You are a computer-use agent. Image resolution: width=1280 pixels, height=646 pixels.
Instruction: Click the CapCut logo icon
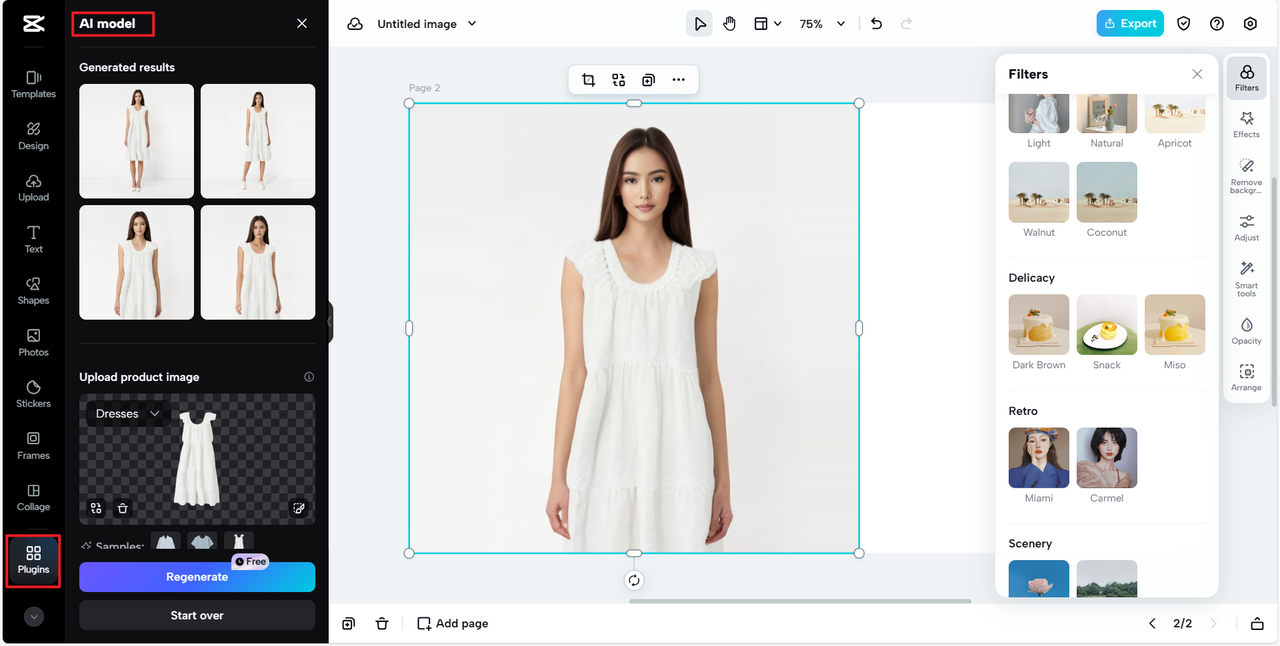[33, 24]
